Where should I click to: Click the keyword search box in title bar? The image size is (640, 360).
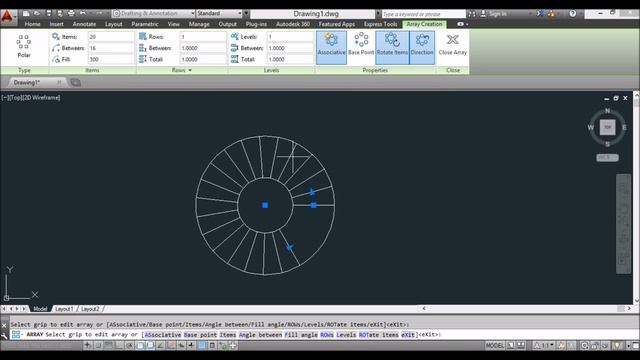[x=423, y=14]
